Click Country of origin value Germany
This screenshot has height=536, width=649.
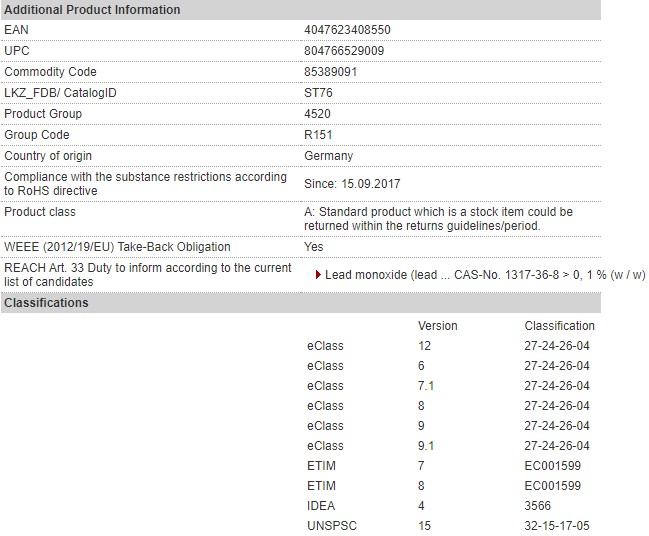click(328, 156)
